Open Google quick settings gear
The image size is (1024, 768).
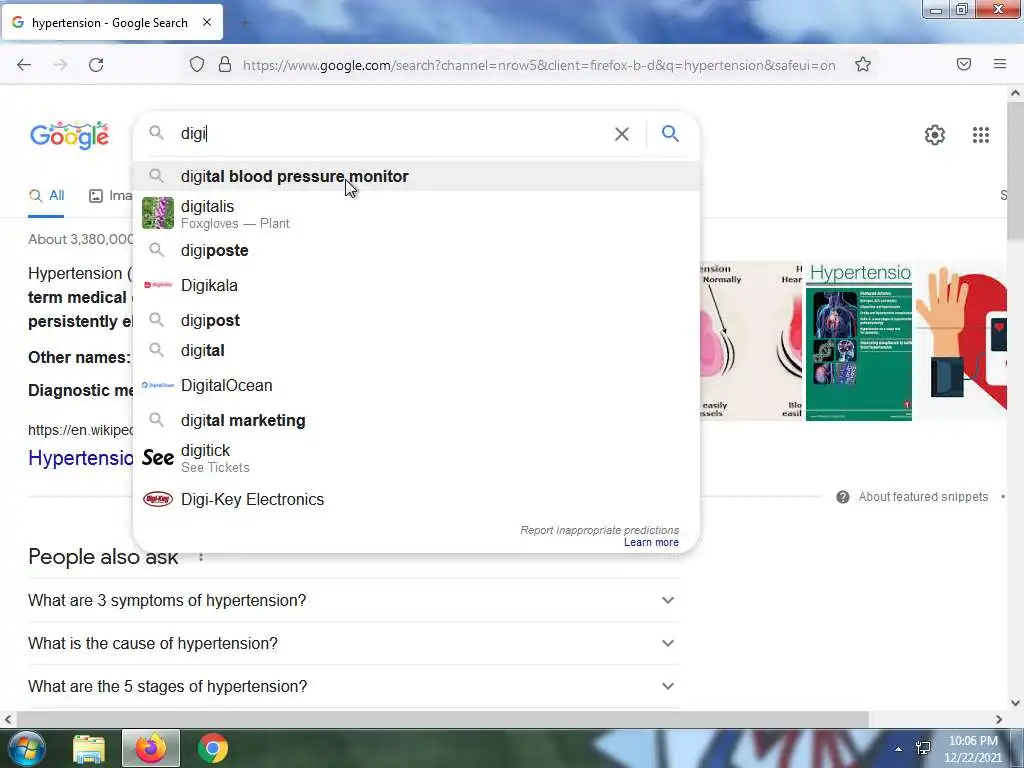click(x=935, y=135)
